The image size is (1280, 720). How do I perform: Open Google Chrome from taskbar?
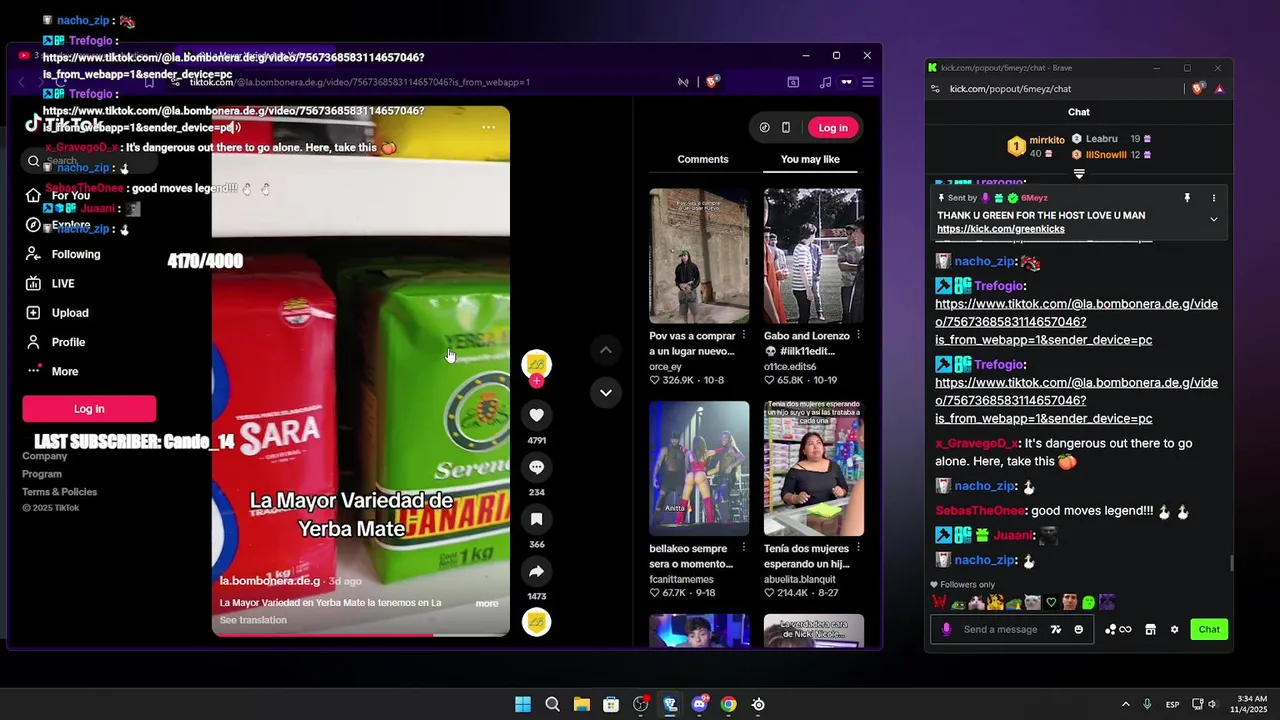point(729,704)
